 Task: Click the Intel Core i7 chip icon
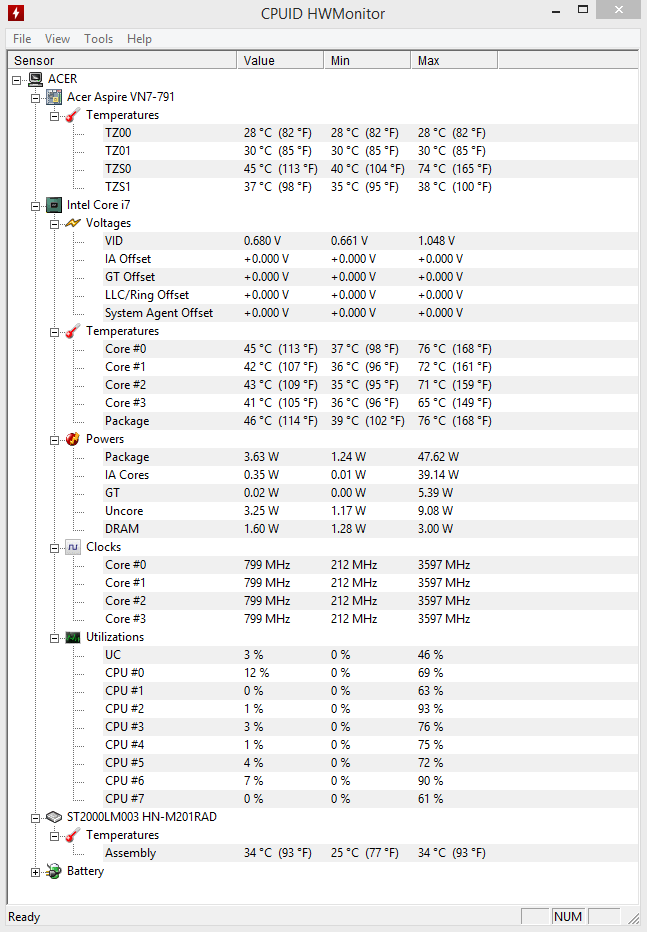(54, 205)
